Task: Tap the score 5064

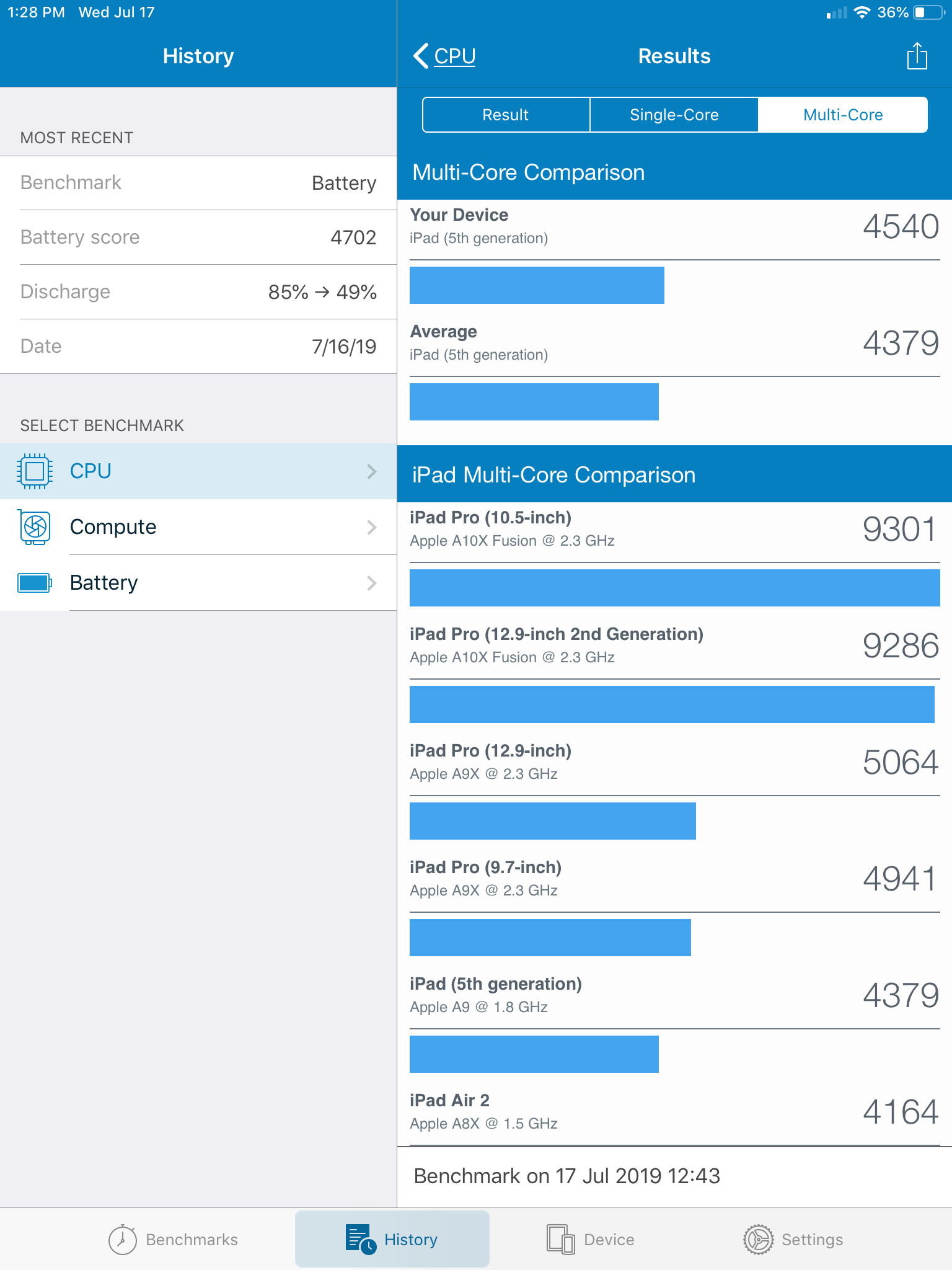Action: coord(901,762)
